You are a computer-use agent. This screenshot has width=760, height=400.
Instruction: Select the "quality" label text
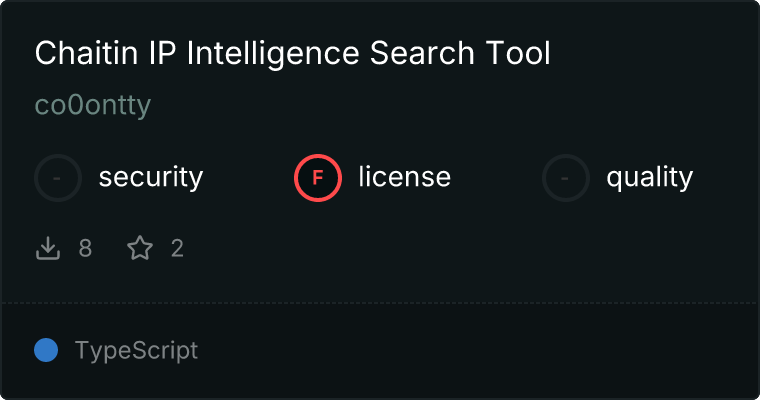click(x=649, y=178)
